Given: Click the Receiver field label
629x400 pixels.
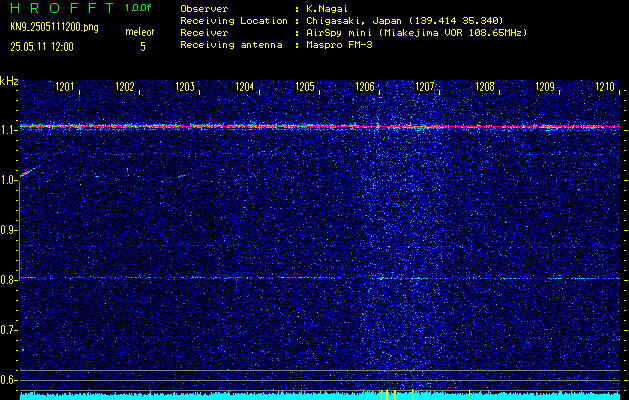Looking at the screenshot, I should point(204,33).
